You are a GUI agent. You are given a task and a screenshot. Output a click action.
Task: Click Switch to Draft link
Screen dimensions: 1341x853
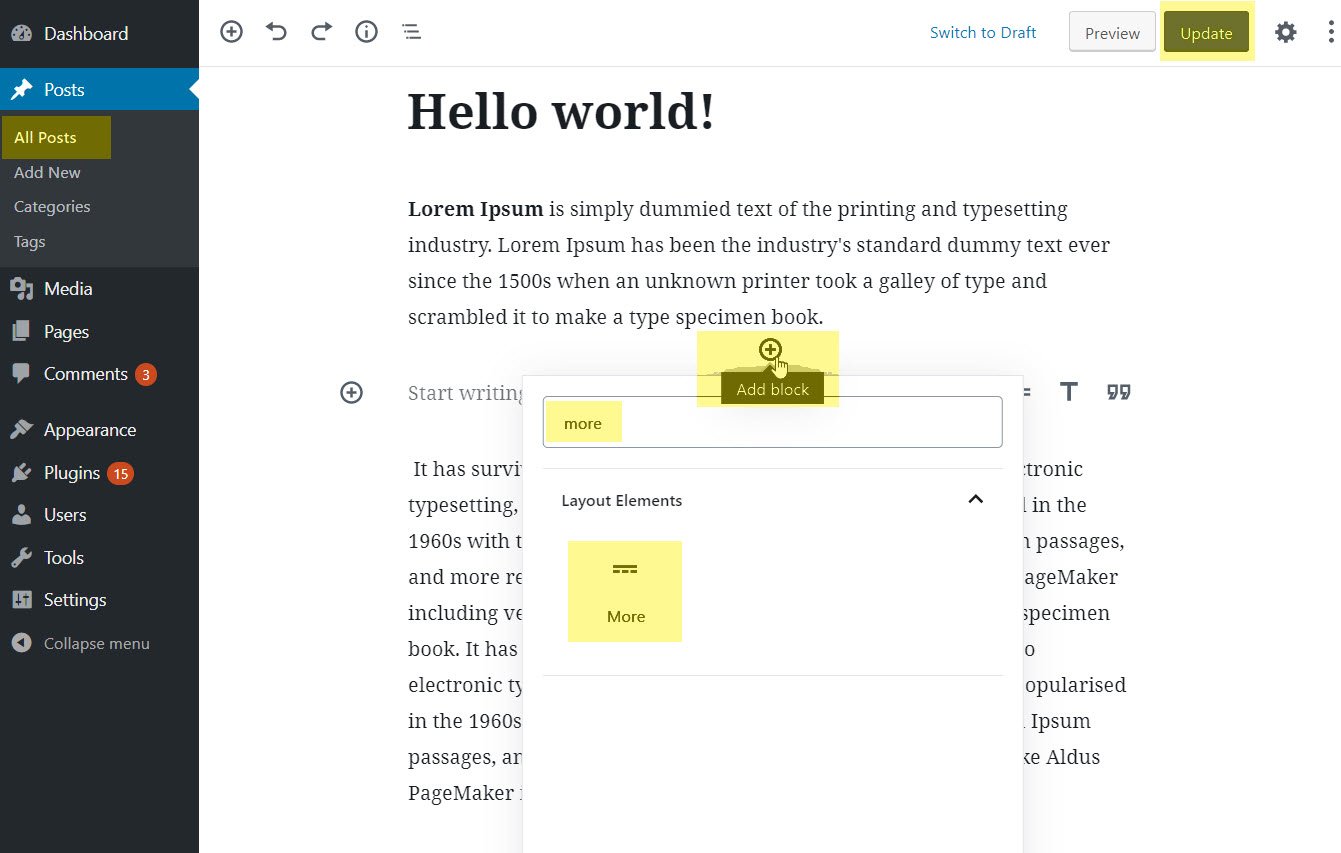[x=982, y=33]
